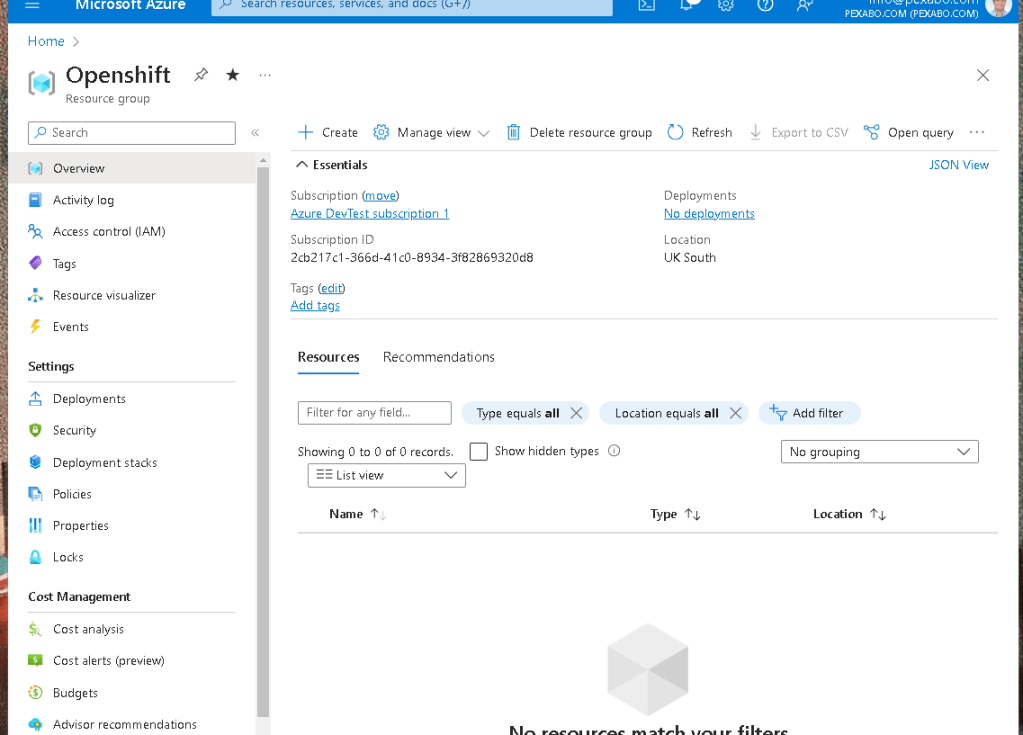The image size is (1023, 735).
Task: Open the notifications bell icon
Action: 686,5
